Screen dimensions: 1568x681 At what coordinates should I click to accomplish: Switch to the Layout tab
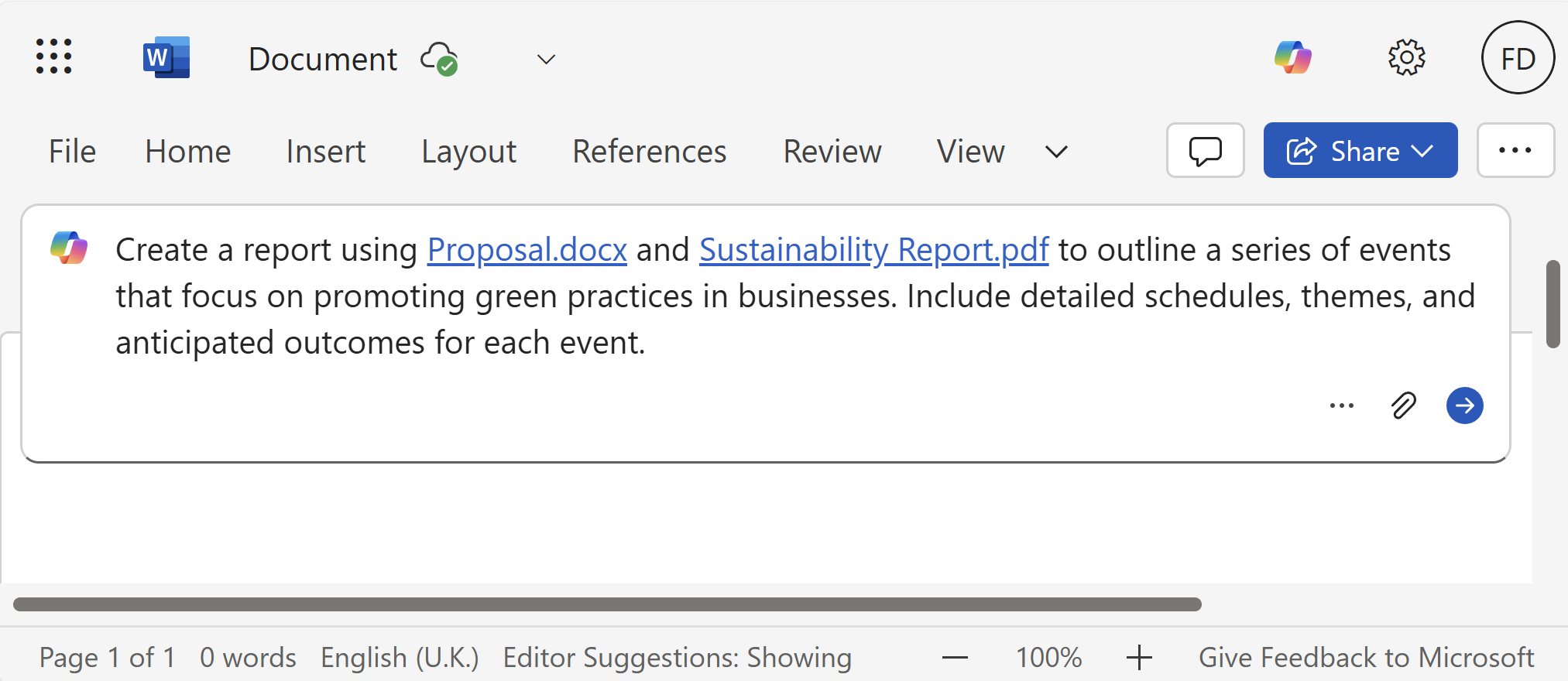(x=469, y=152)
